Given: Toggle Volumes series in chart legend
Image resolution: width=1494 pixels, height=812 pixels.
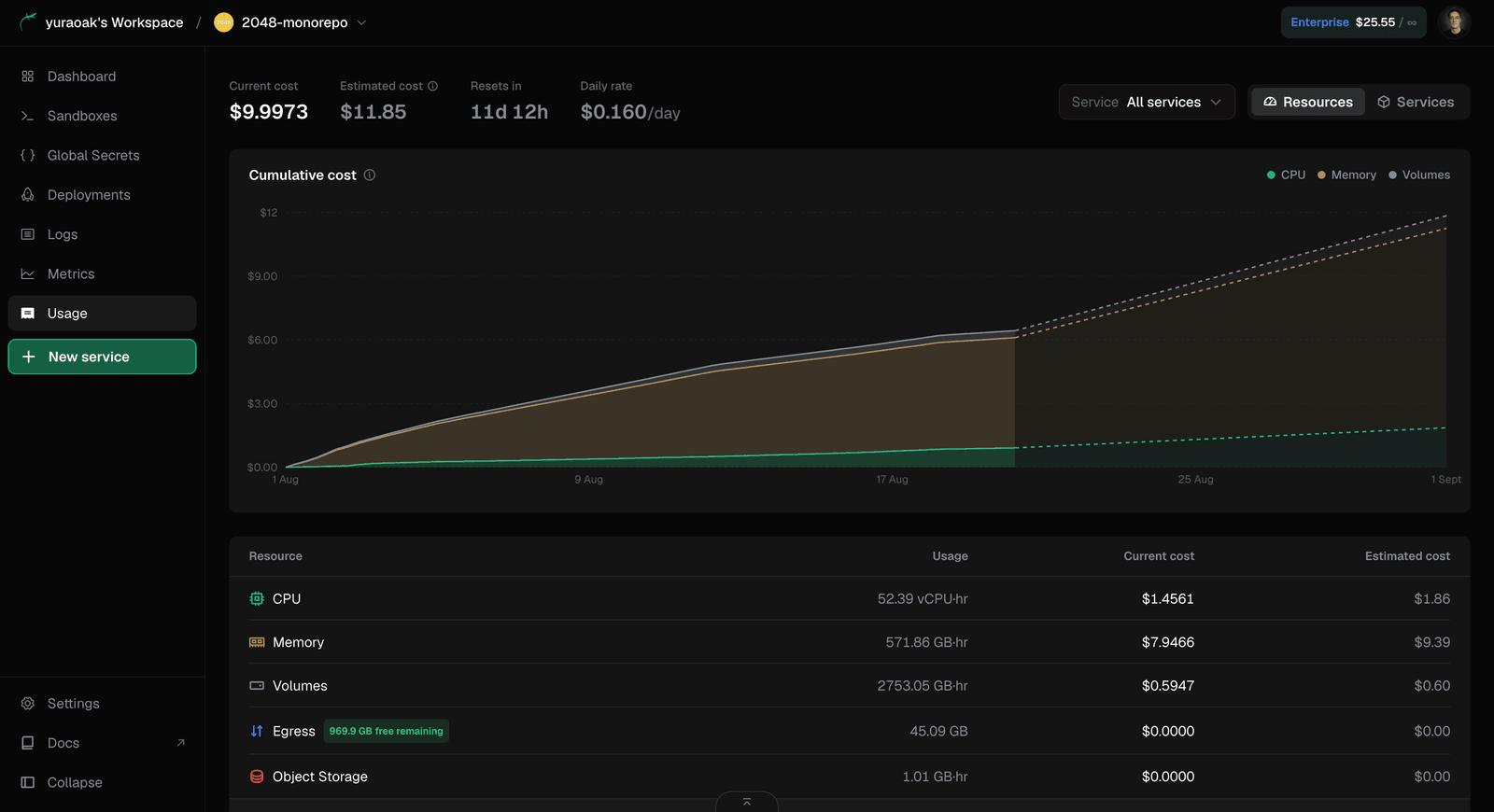Looking at the screenshot, I should [x=1419, y=175].
